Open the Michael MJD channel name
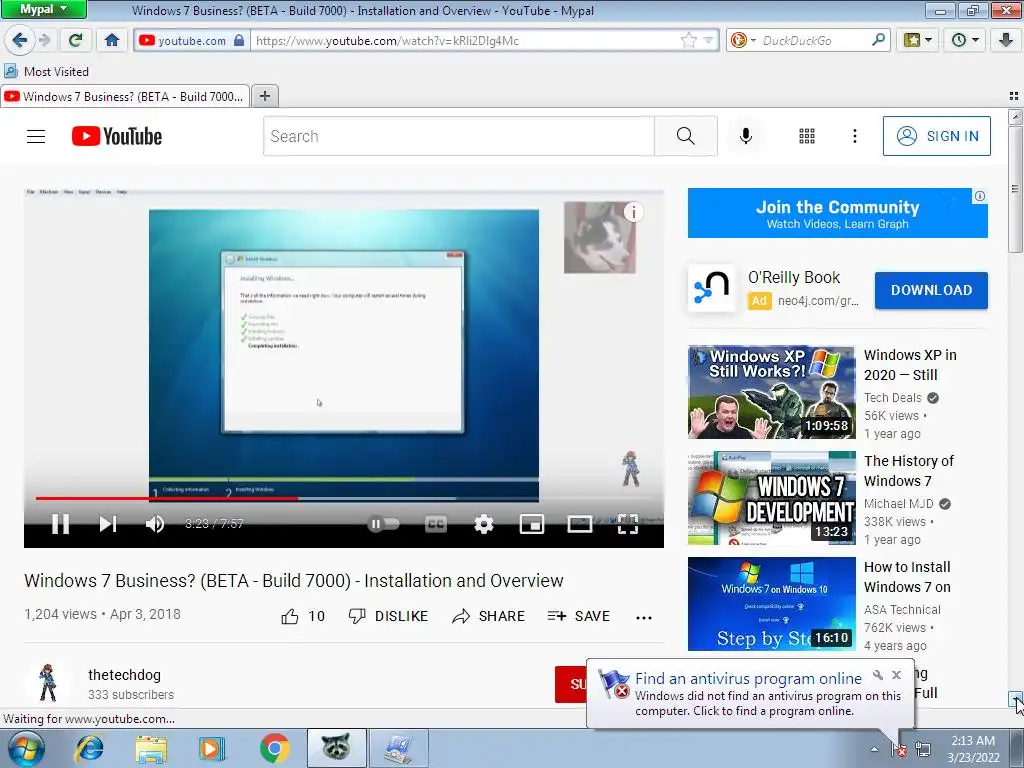The image size is (1024, 768). click(899, 504)
